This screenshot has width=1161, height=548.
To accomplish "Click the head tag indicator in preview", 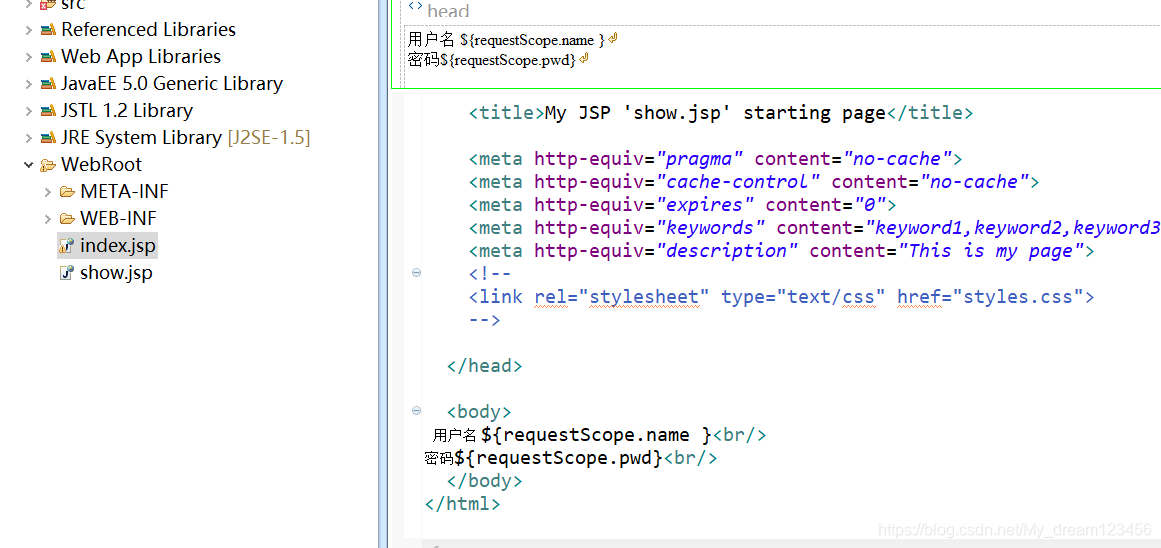I will pyautogui.click(x=440, y=10).
